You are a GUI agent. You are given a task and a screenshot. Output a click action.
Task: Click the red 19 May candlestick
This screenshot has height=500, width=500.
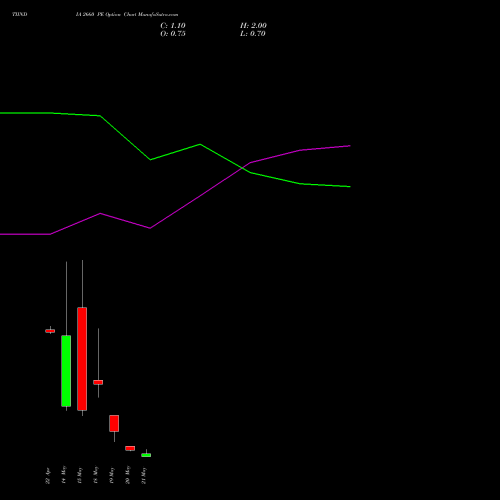(x=114, y=423)
